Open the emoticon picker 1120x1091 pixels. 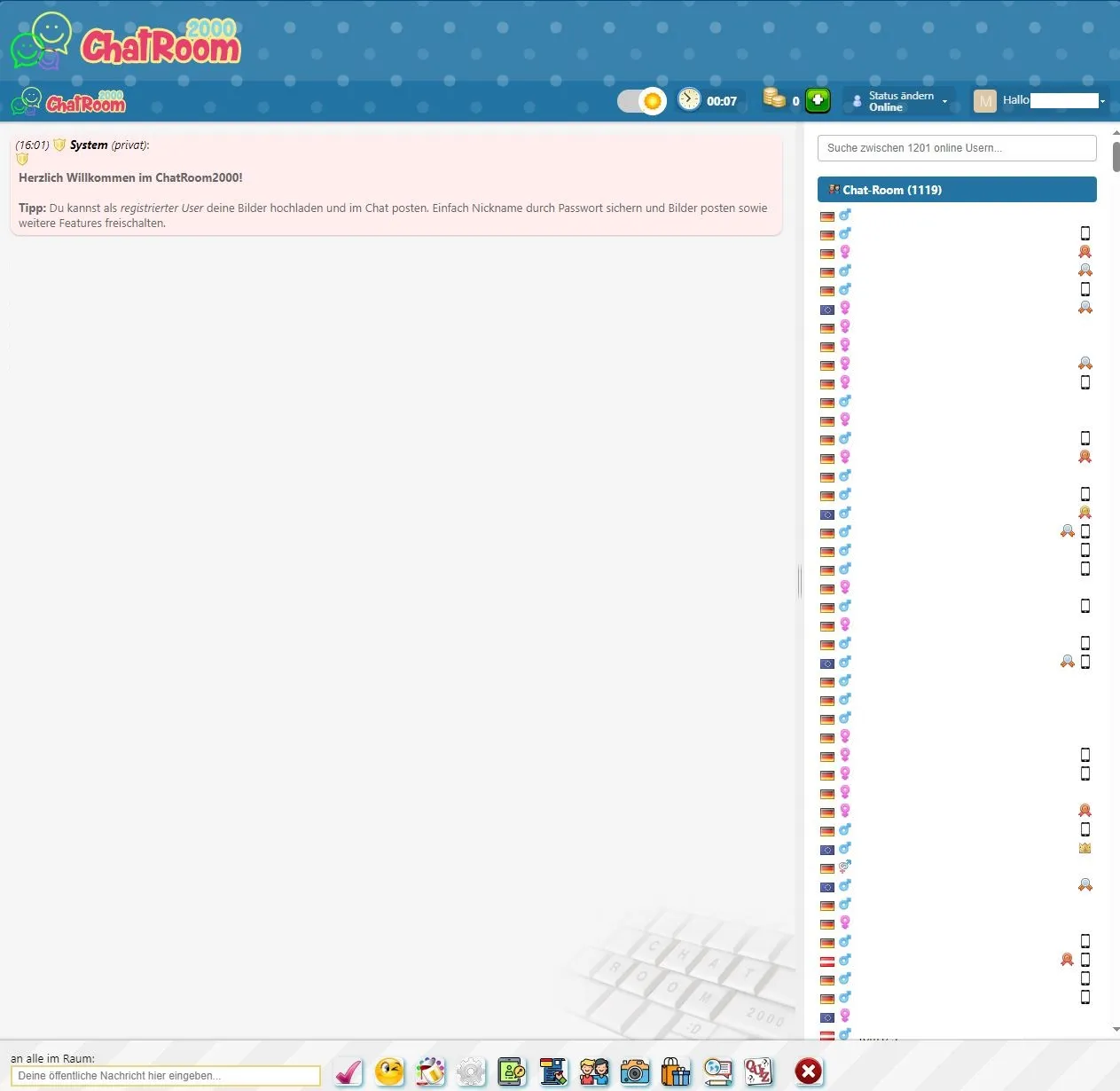[x=389, y=1072]
